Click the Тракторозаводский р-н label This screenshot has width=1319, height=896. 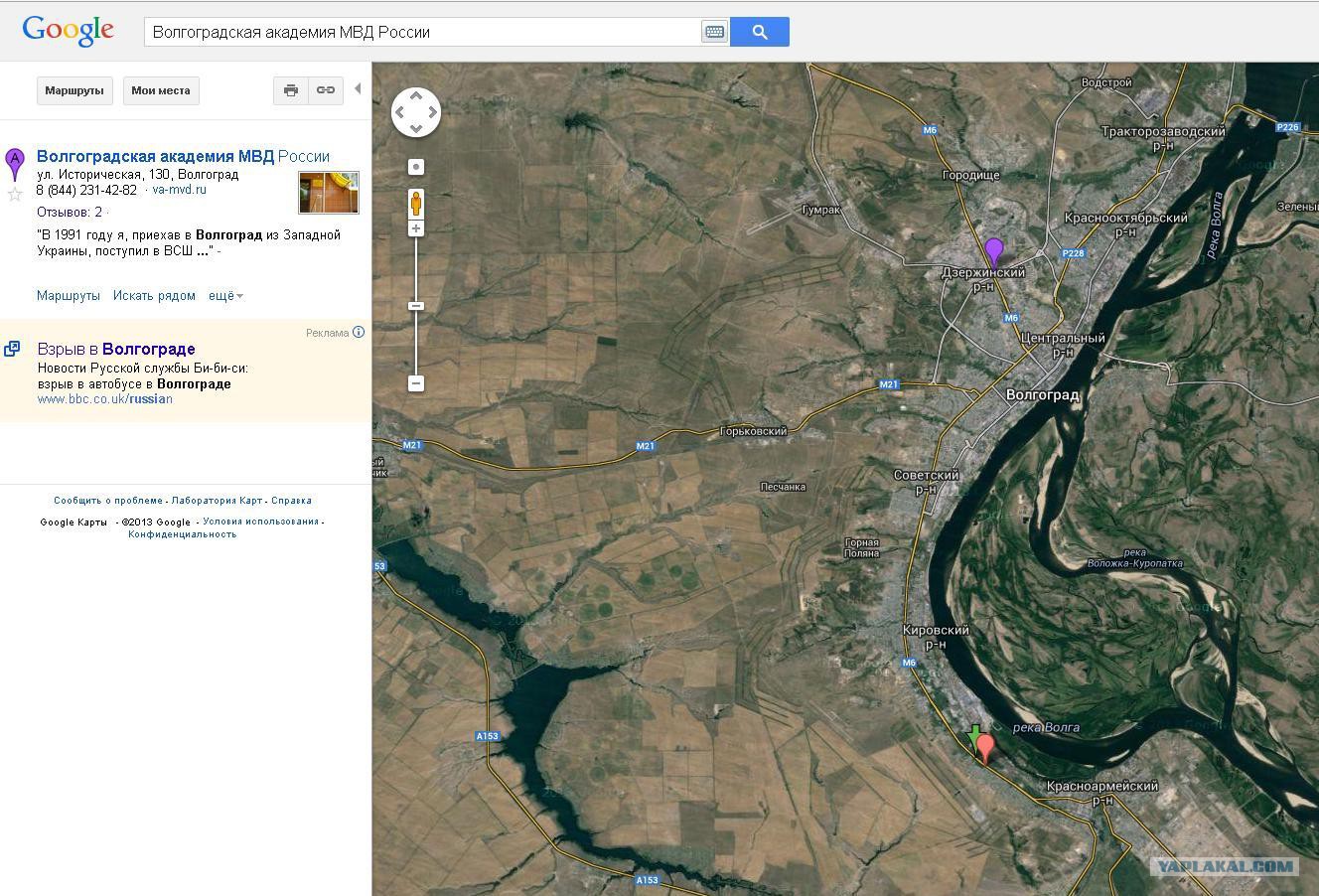click(1163, 138)
